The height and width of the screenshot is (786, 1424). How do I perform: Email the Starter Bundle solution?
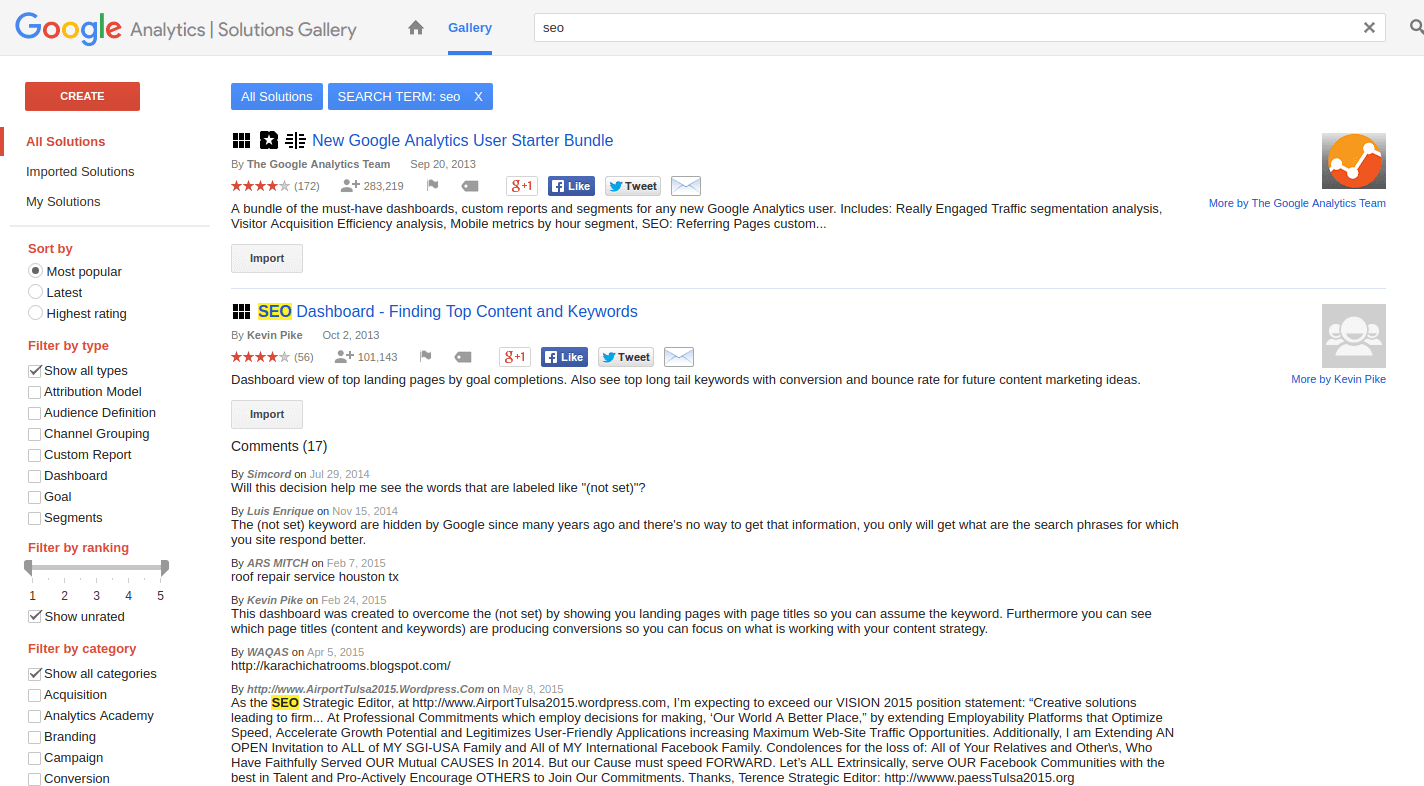(x=686, y=186)
